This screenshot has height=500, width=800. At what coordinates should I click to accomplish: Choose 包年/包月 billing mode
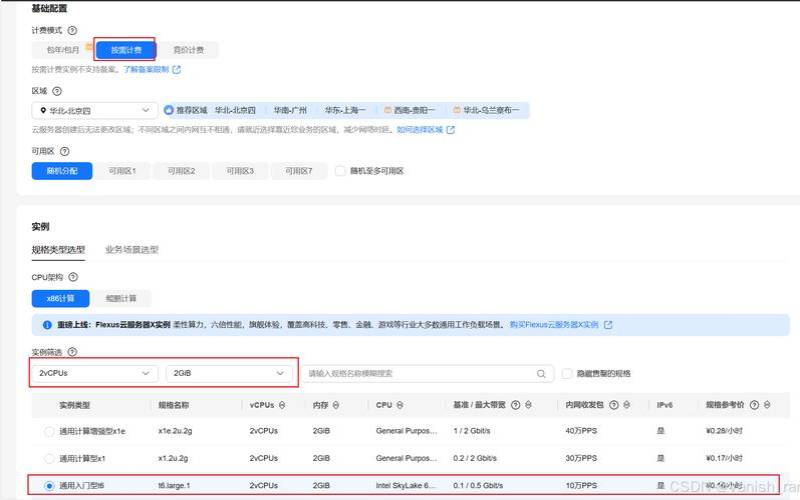click(x=63, y=50)
